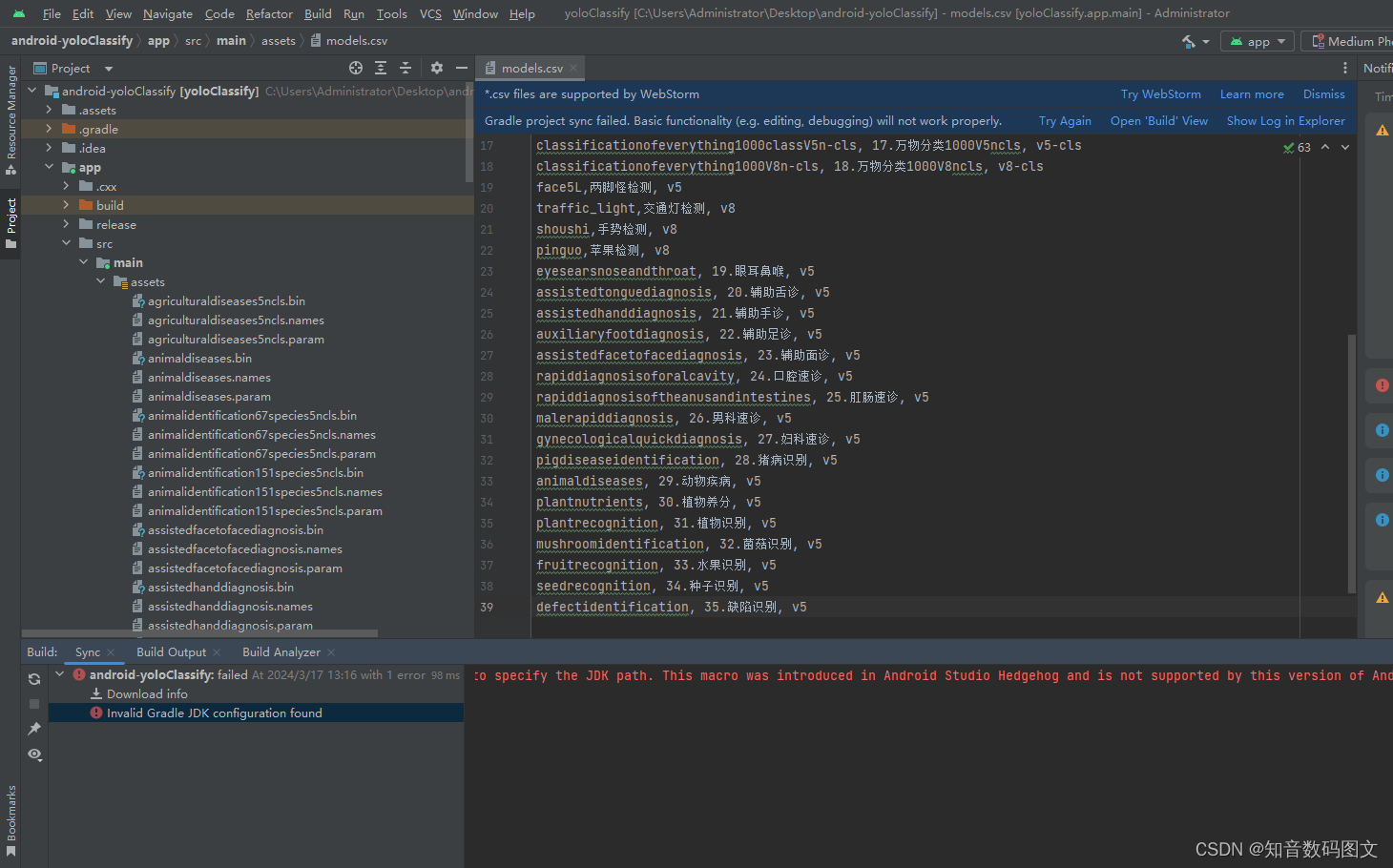Collapse the assets folder under main
Screen dimensions: 1393x868
point(100,281)
